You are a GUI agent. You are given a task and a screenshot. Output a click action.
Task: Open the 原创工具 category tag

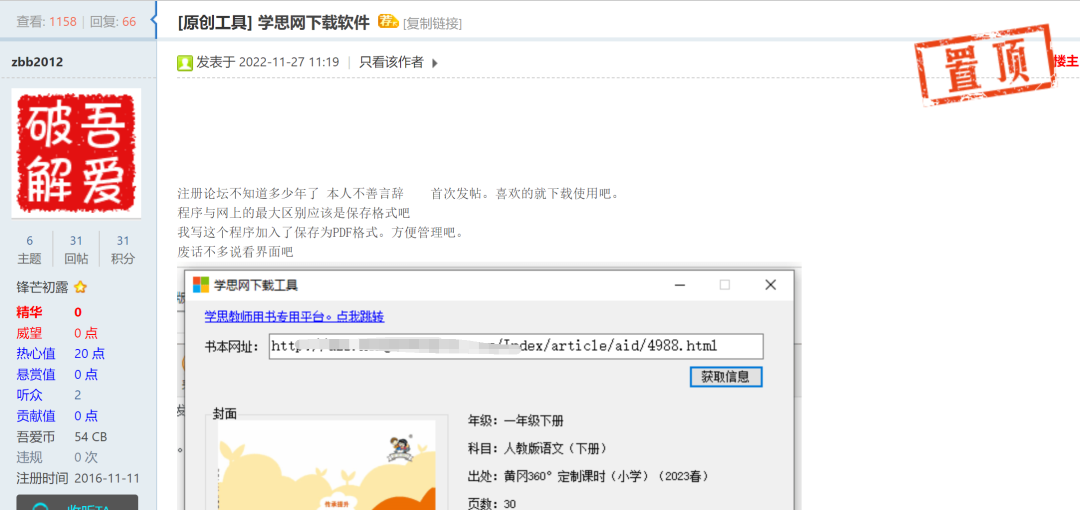[x=214, y=23]
